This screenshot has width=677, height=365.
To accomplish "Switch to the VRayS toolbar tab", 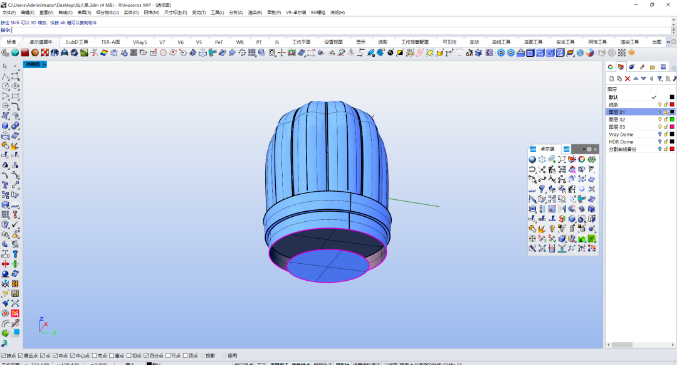I will coord(139,42).
